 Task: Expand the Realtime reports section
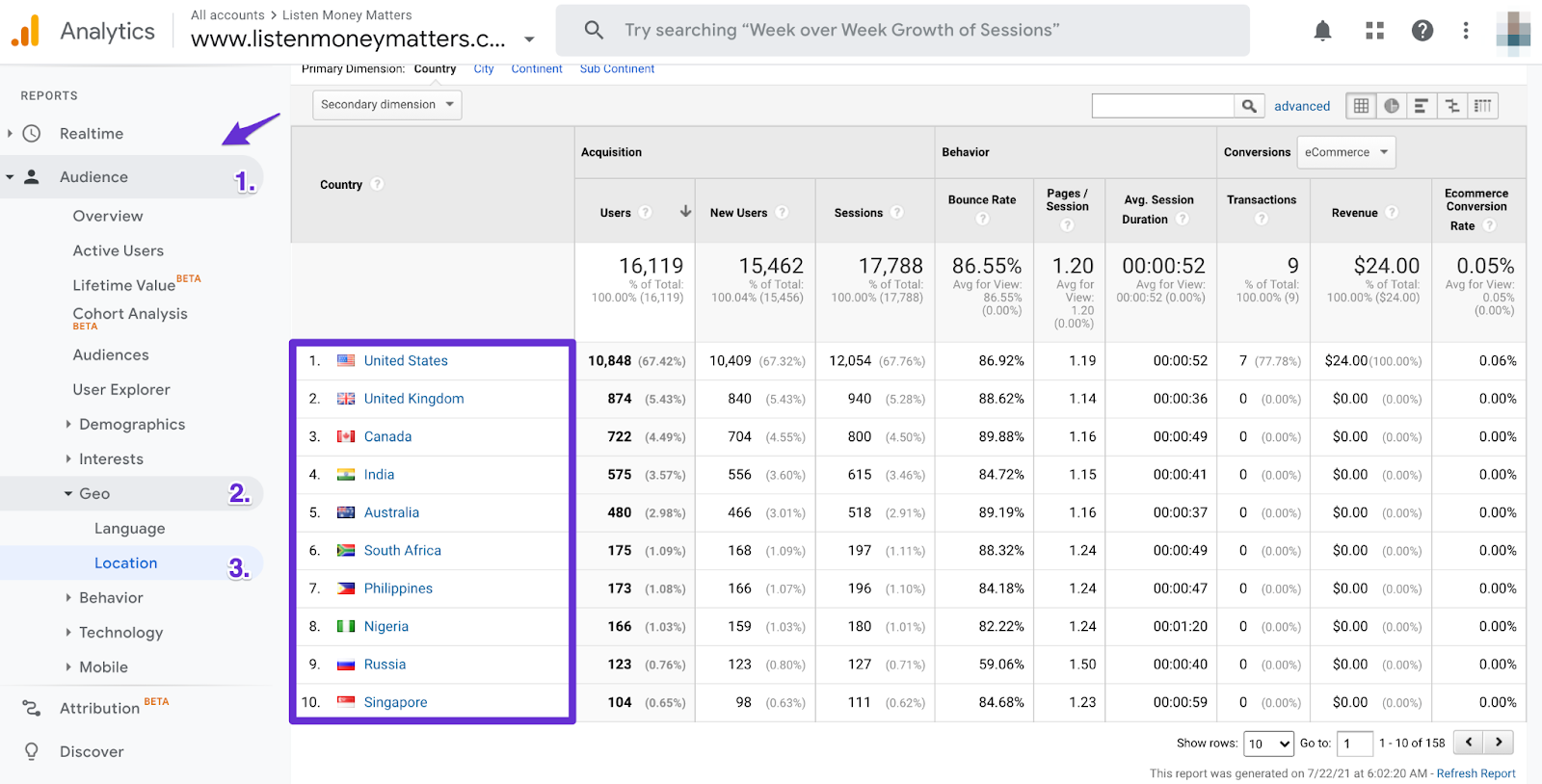click(x=10, y=133)
